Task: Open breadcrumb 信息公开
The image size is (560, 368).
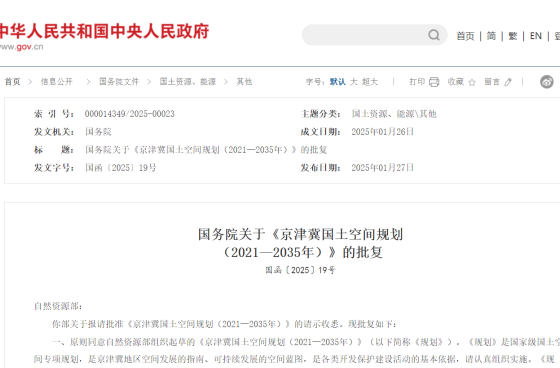Action: click(x=56, y=82)
